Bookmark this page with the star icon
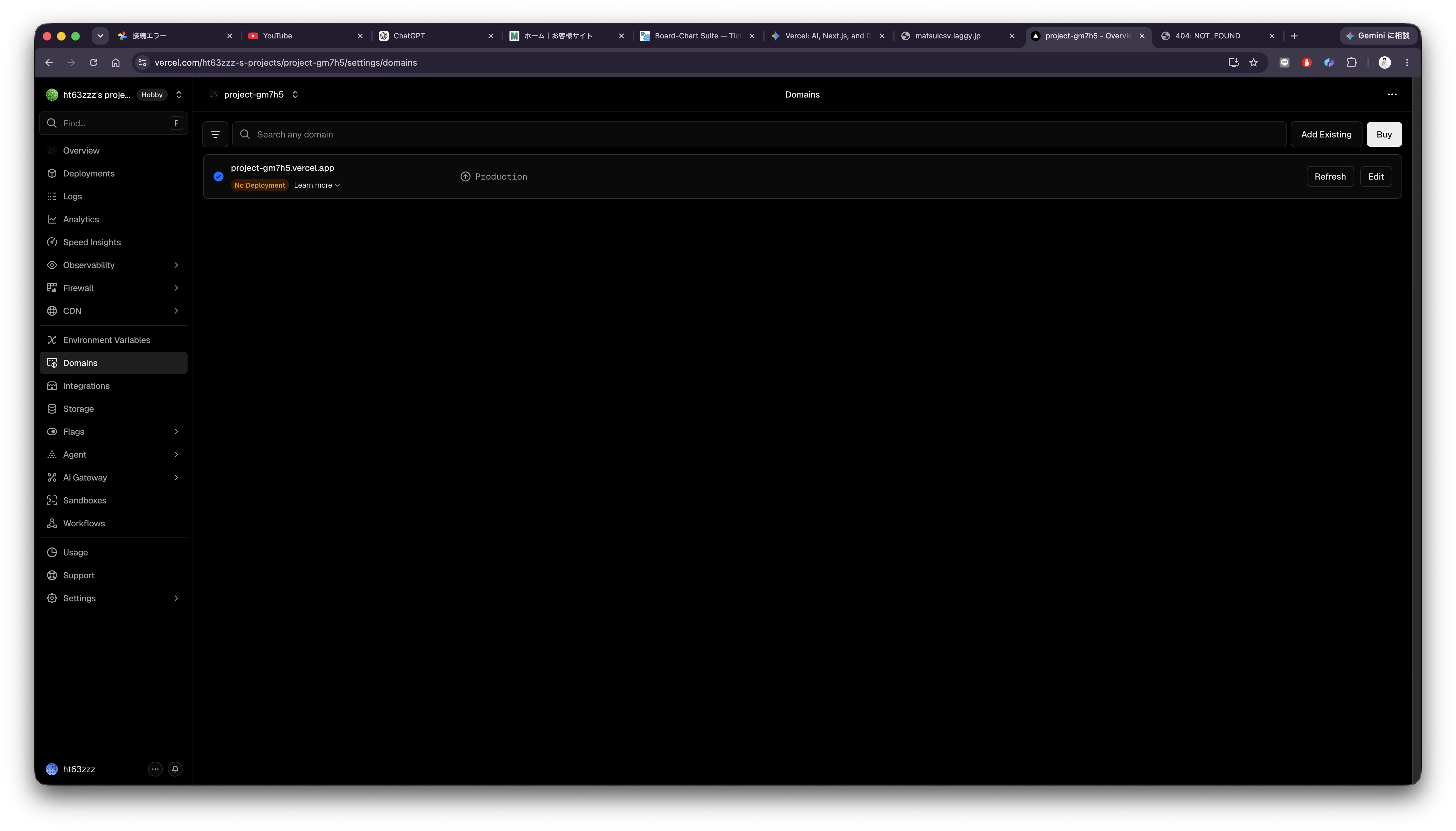Screen dimensions: 1456x831 pyautogui.click(x=1253, y=63)
